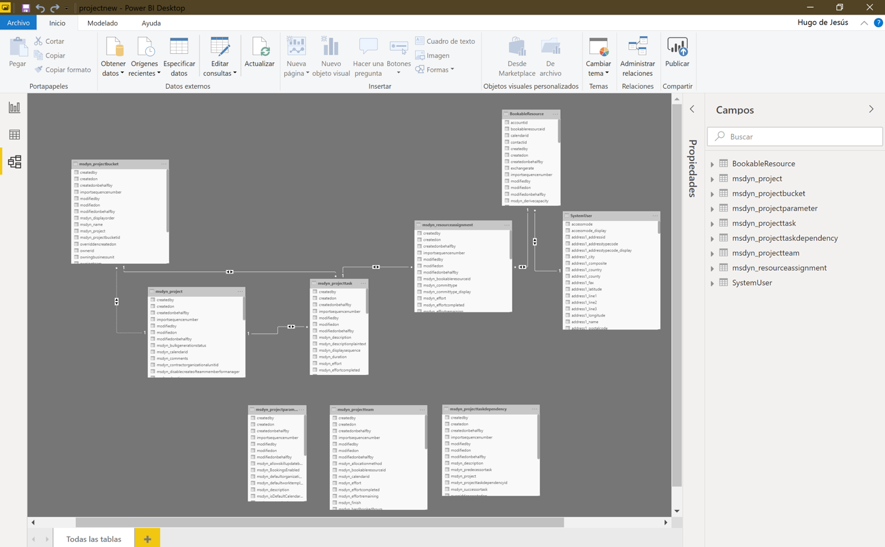
Task: Expand msdyn_projectparameter in Campos list
Action: point(712,209)
